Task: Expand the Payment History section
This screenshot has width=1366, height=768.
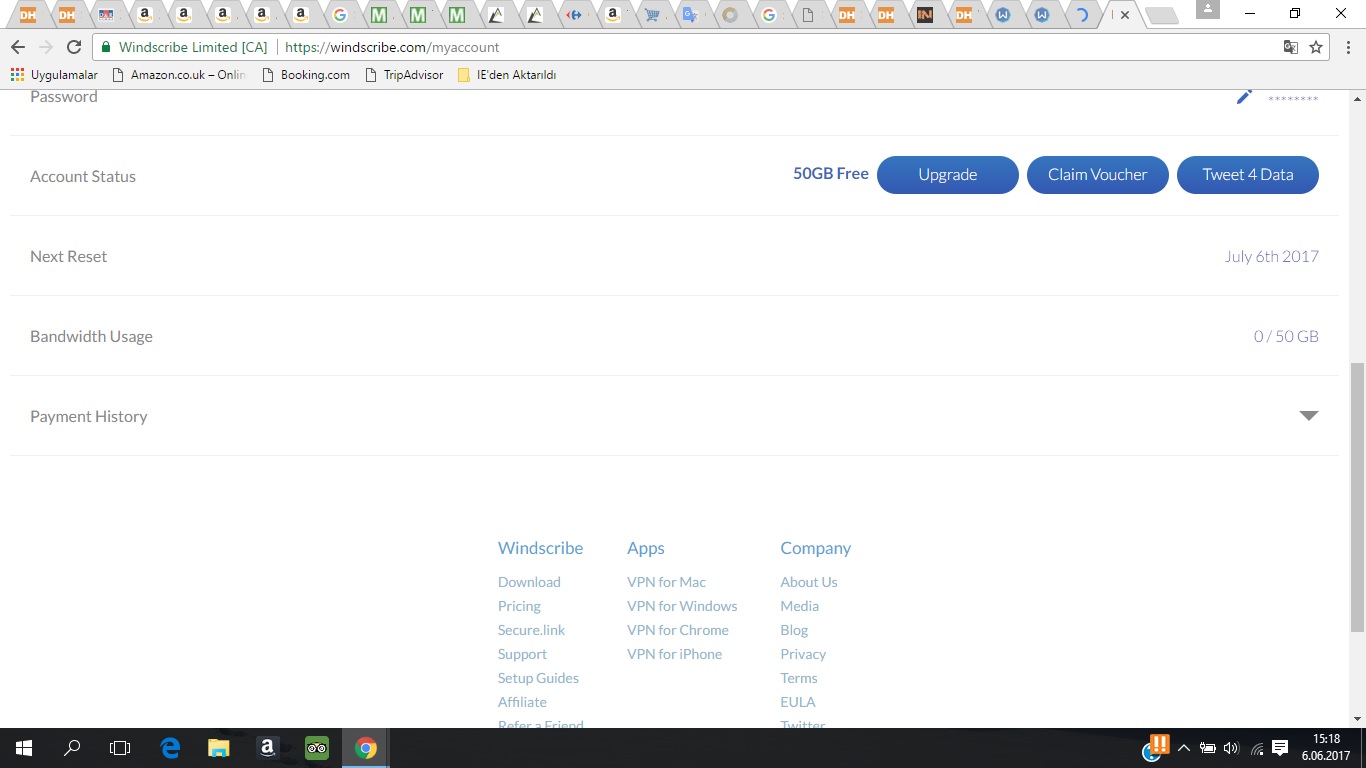Action: (x=1308, y=416)
